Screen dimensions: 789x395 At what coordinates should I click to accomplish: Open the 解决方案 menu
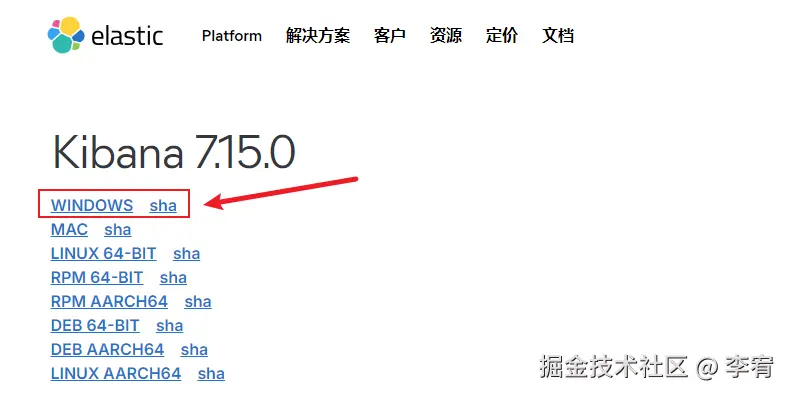pos(318,36)
